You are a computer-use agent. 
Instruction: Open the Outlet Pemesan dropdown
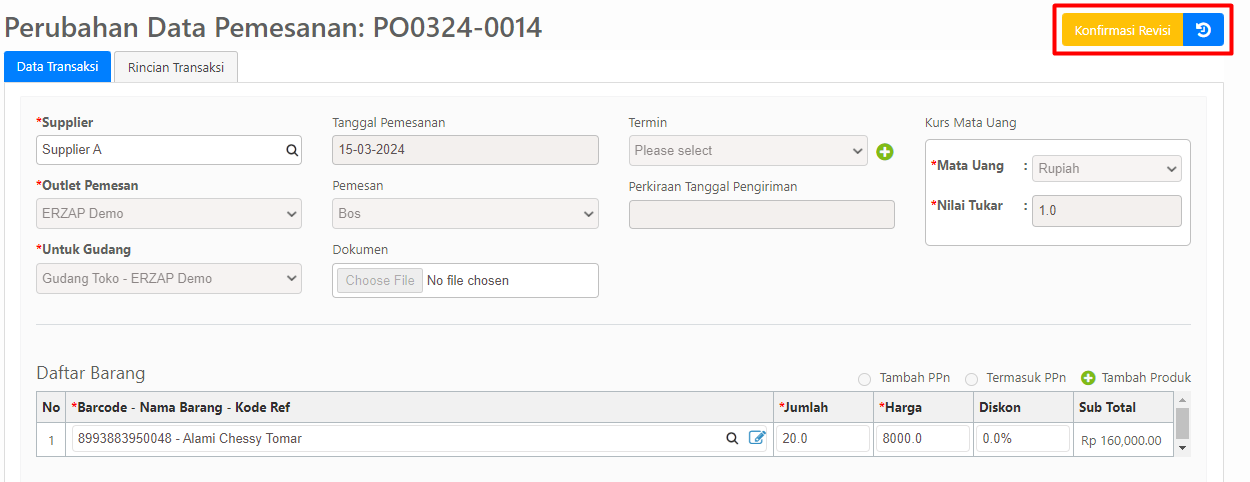pyautogui.click(x=168, y=213)
